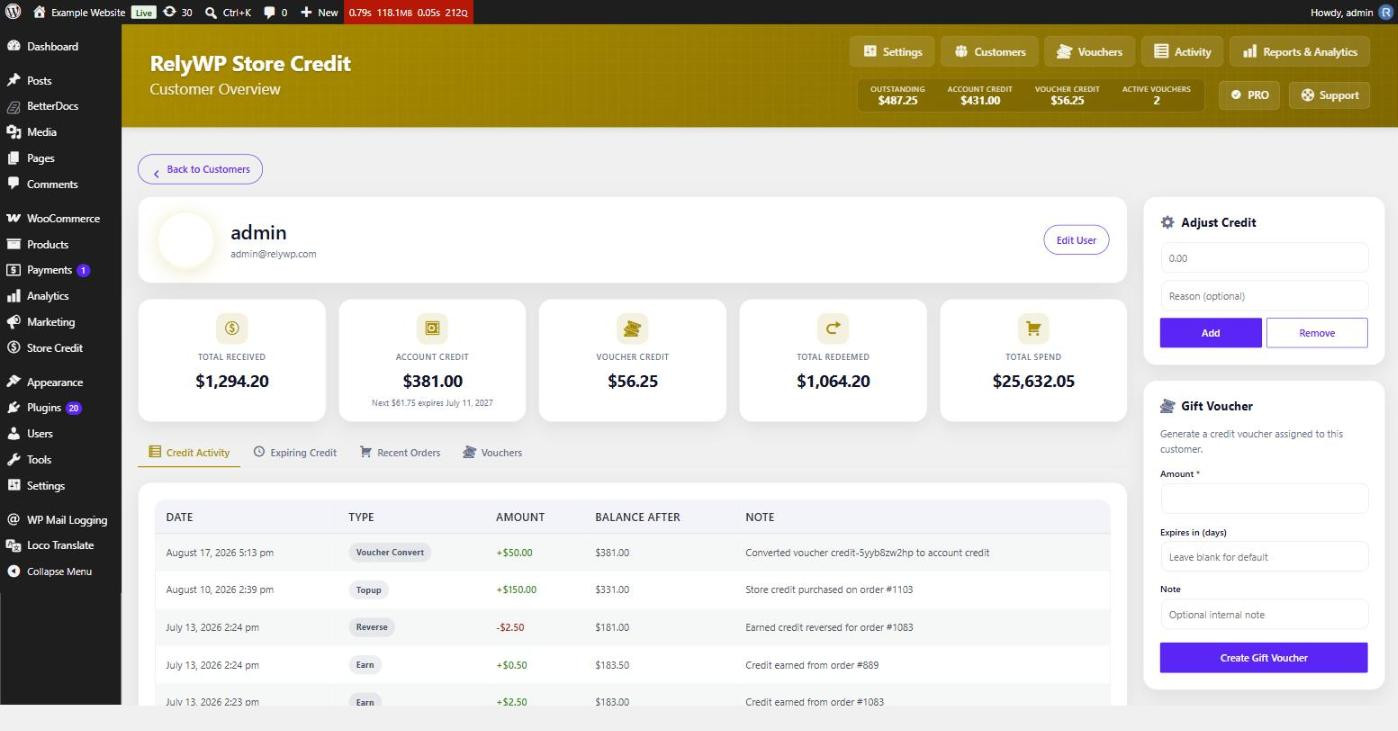1398x731 pixels.
Task: Click the Gift Voucher Amount field
Action: point(1264,499)
